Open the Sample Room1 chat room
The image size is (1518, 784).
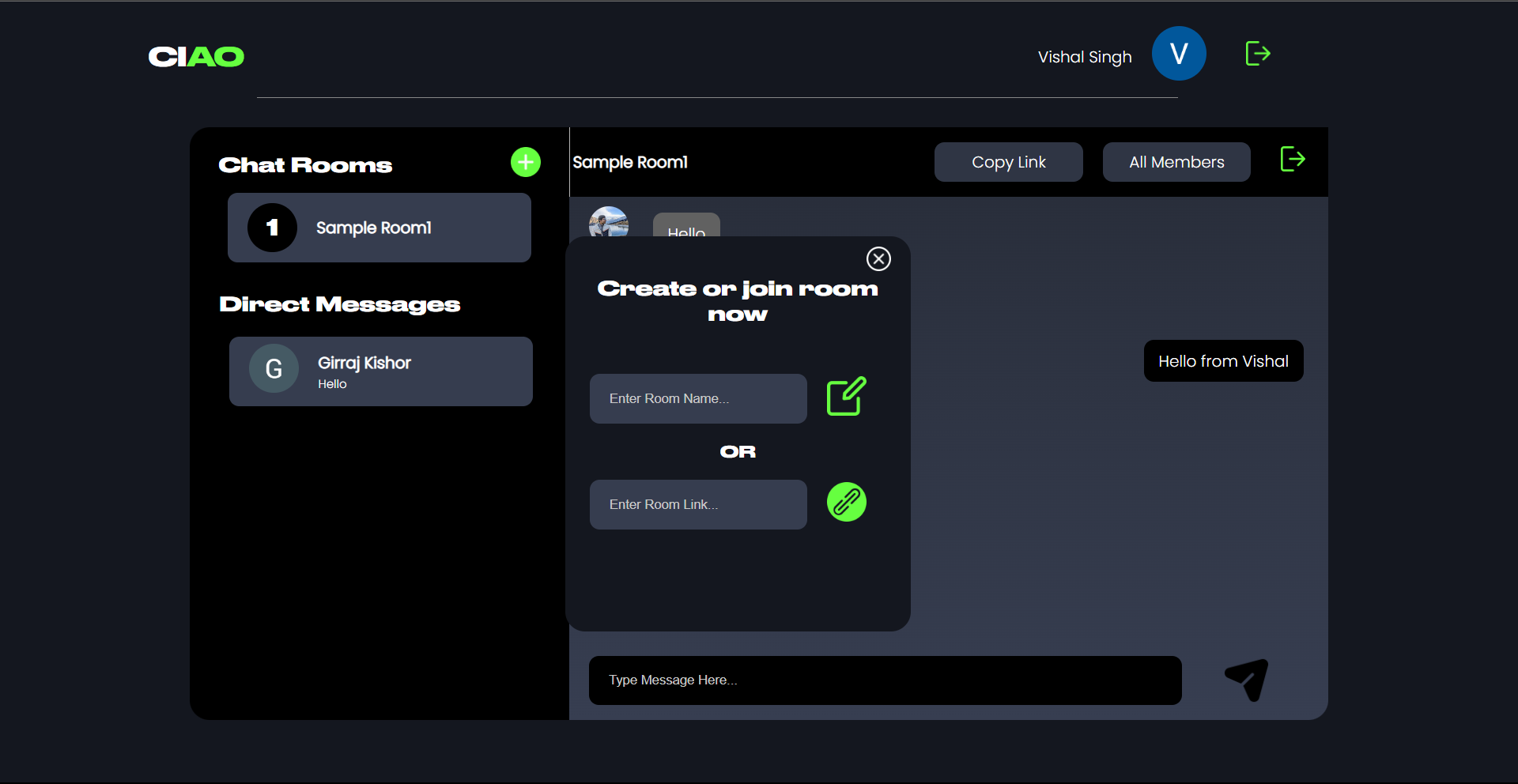(379, 228)
